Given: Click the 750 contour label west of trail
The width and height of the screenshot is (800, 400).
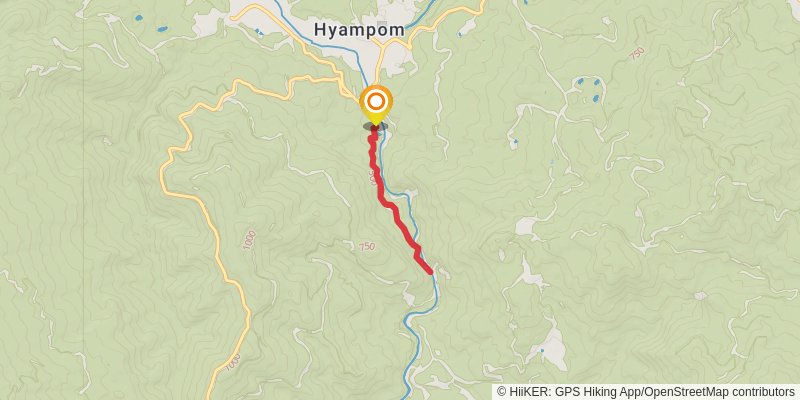Looking at the screenshot, I should click(x=366, y=247).
